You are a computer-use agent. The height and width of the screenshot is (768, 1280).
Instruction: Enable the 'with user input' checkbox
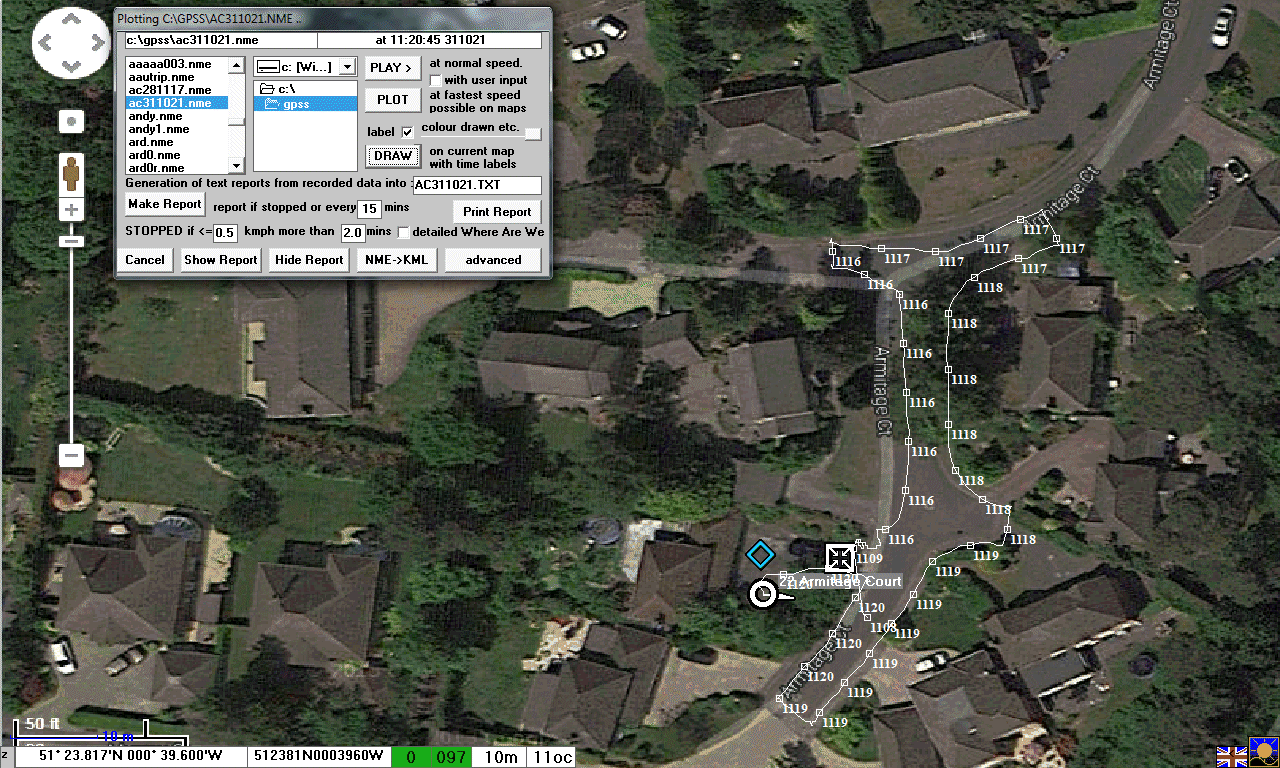[436, 80]
